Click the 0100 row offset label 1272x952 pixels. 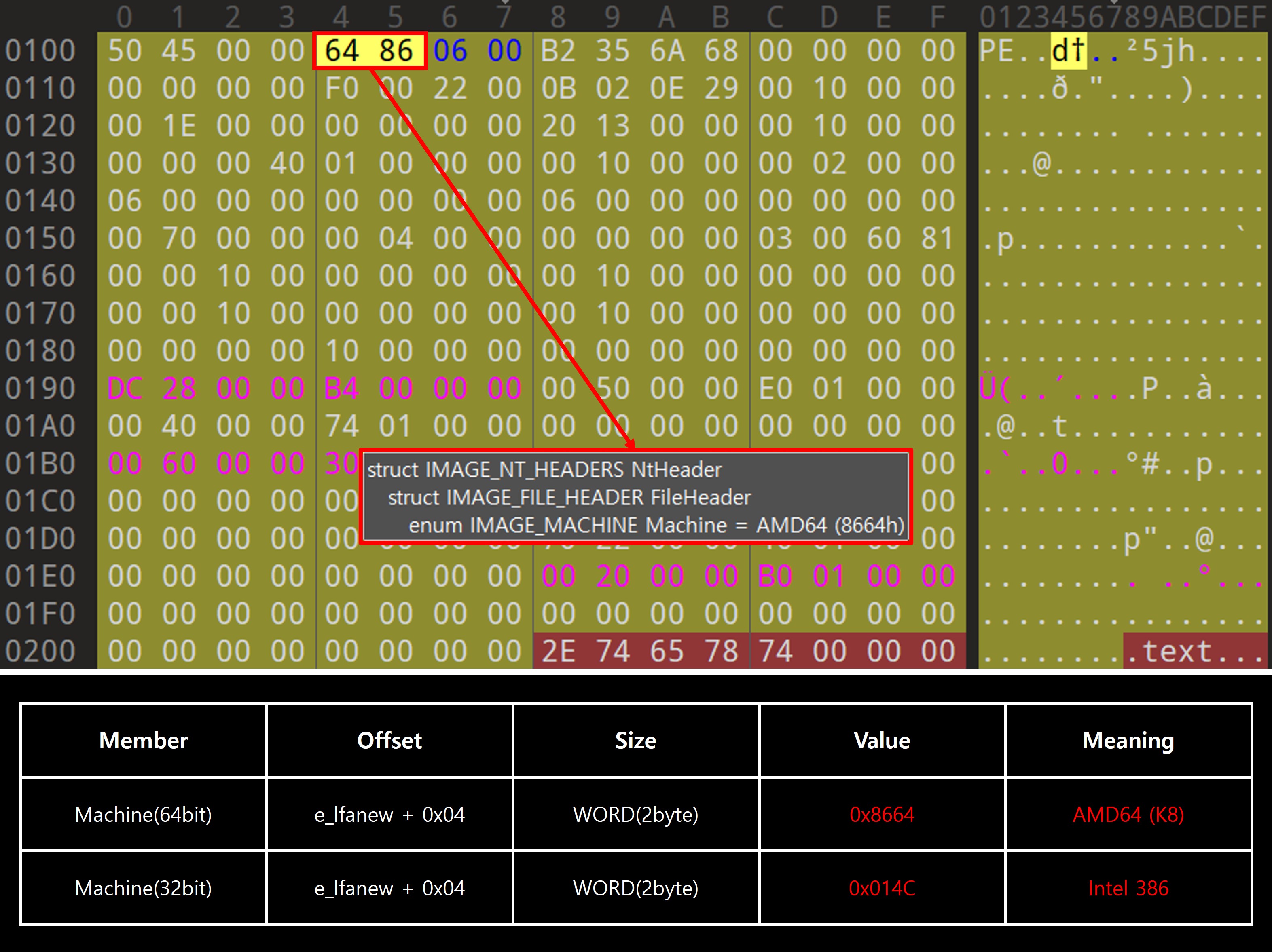coord(40,51)
